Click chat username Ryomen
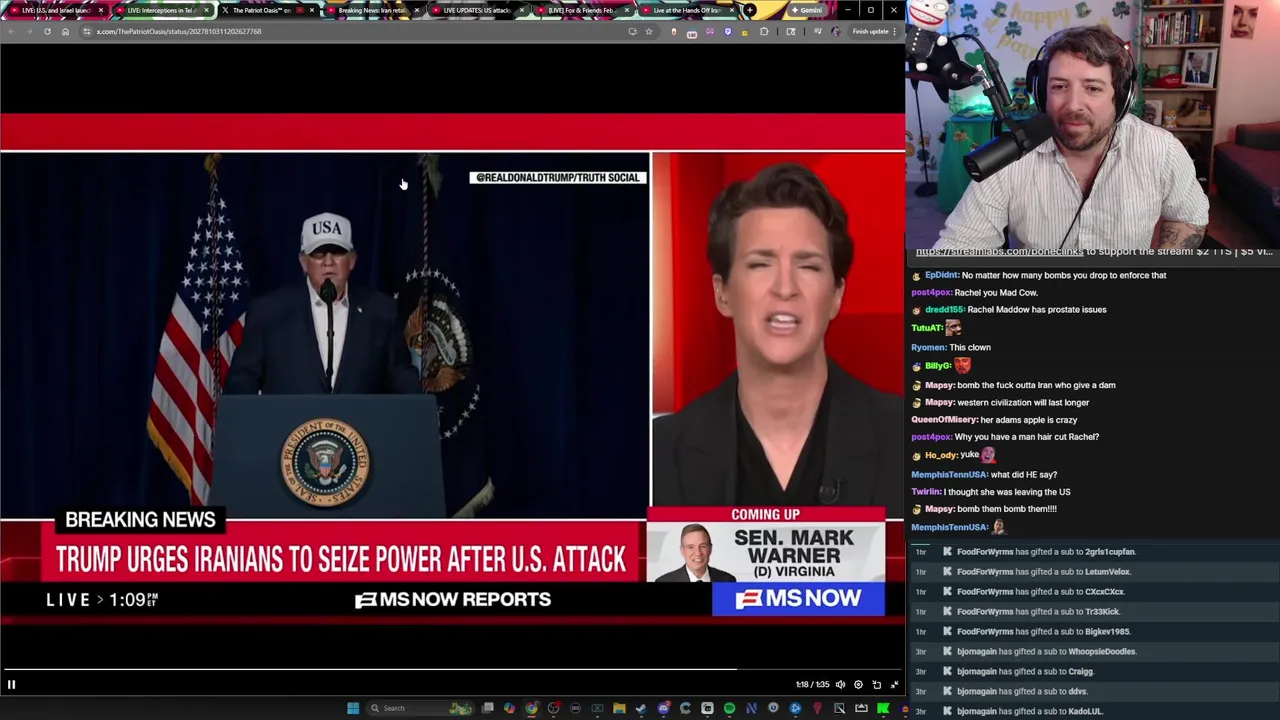The width and height of the screenshot is (1280, 720). [929, 348]
